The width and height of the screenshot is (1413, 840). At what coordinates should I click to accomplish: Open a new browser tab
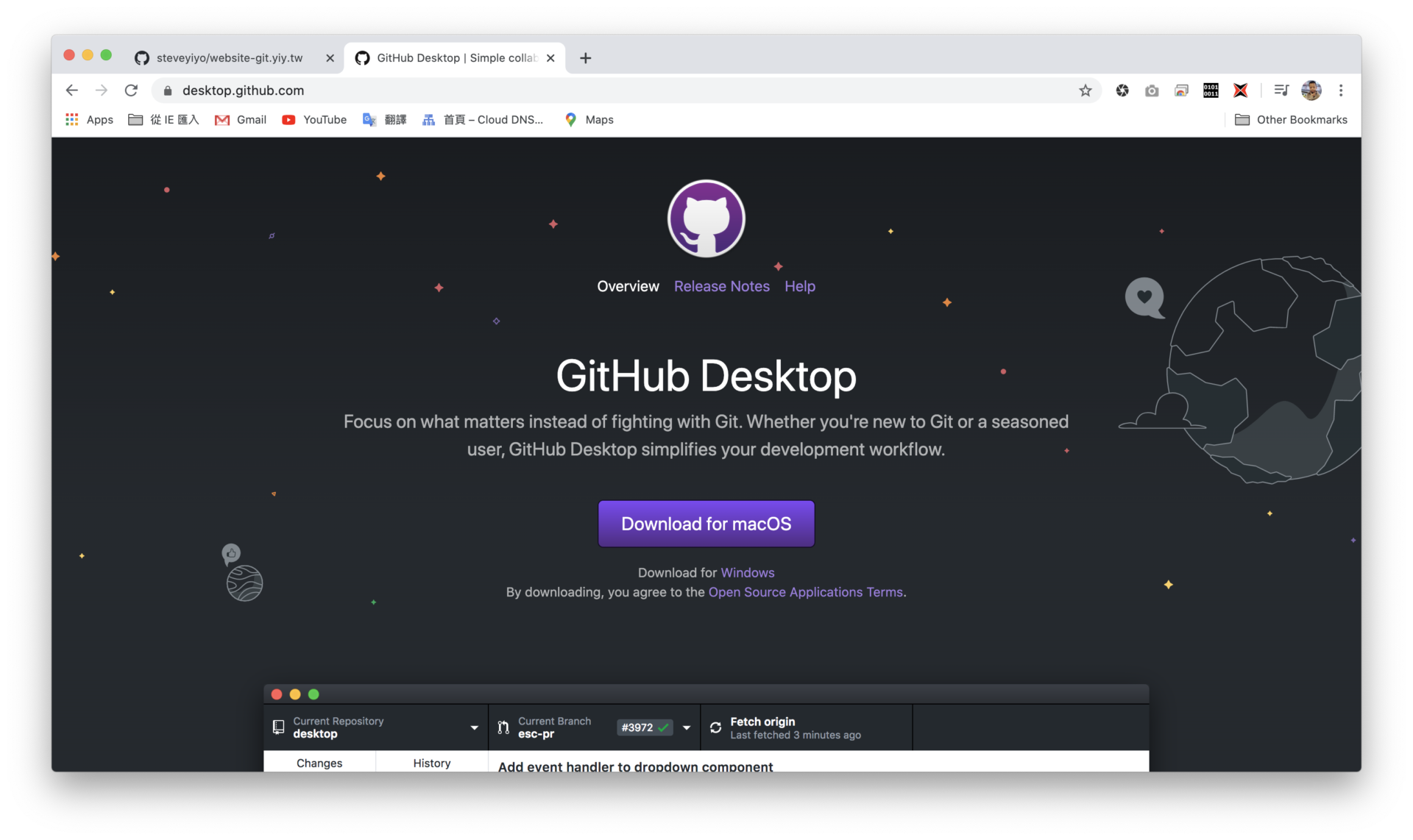pyautogui.click(x=586, y=58)
